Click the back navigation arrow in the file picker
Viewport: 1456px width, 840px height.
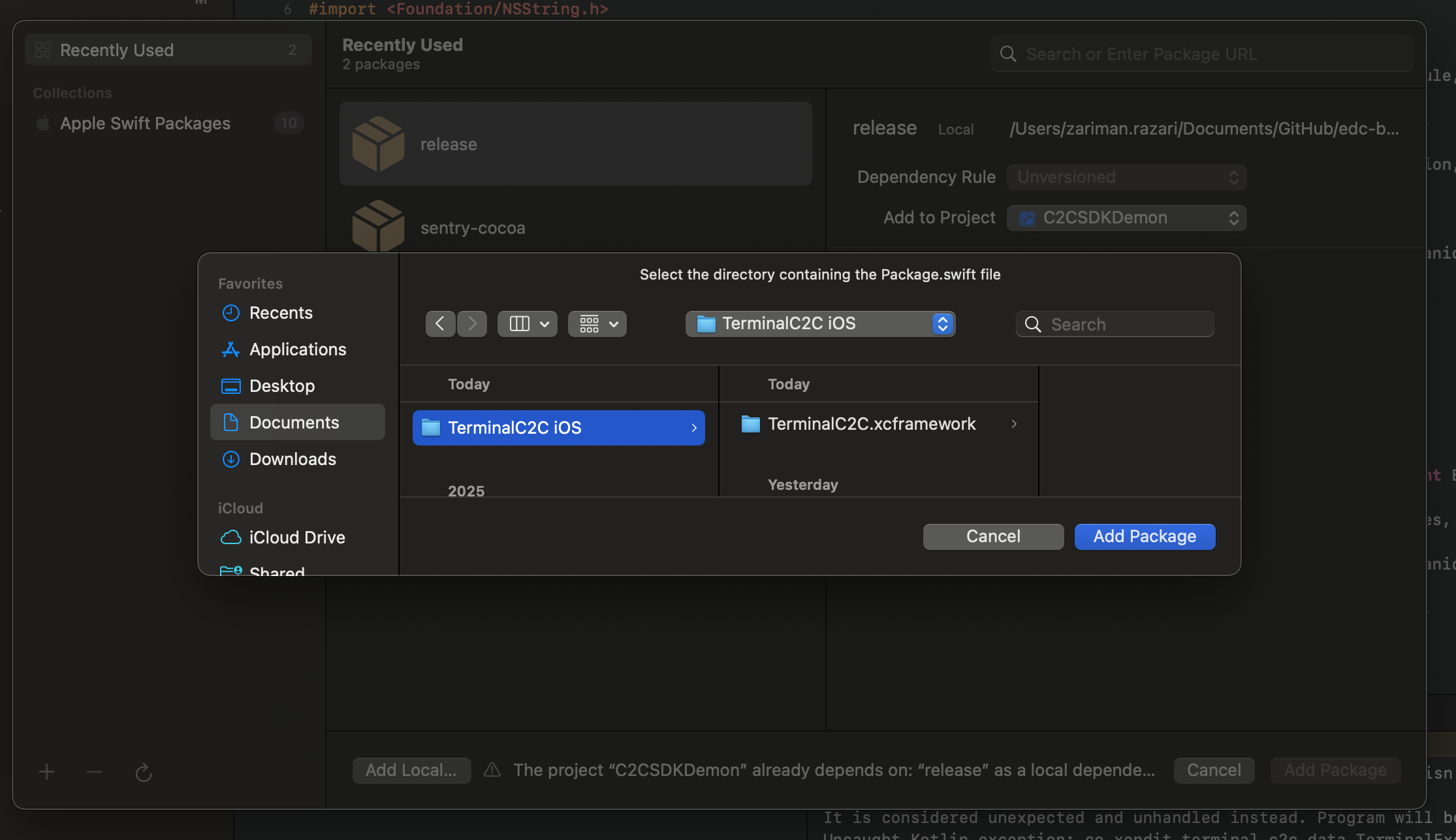[440, 323]
